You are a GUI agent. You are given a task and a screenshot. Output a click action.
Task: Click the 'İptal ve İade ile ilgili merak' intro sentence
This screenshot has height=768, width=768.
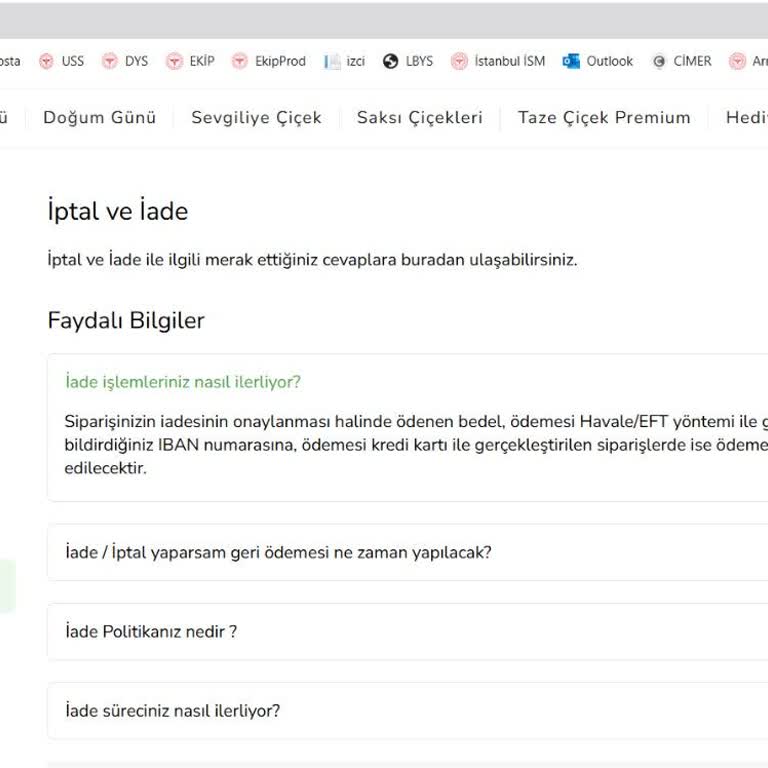point(312,260)
